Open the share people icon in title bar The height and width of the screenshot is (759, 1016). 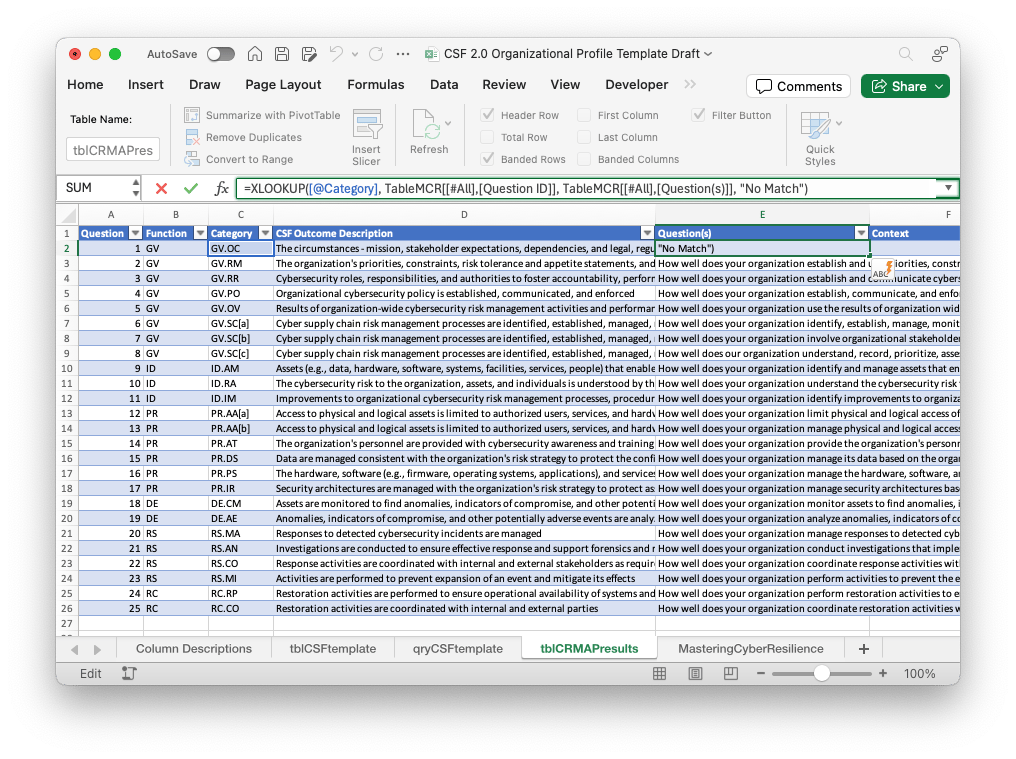940,54
